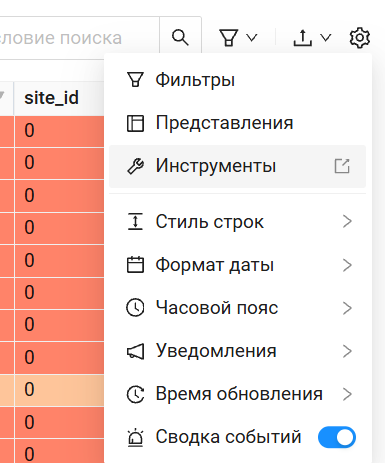
Task: Toggle the Сводка событий switch off
Action: pos(337,437)
